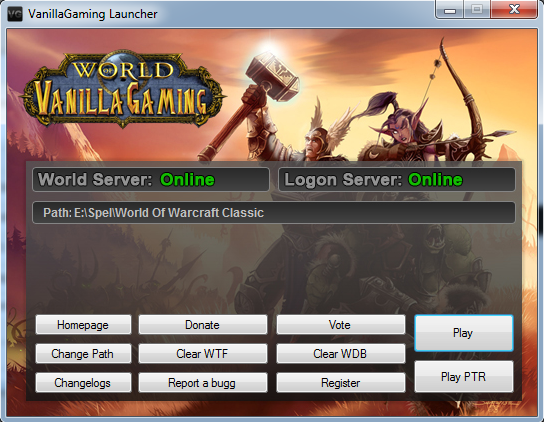
Task: Close the VanillaGaming Launcher window
Action: click(514, 9)
